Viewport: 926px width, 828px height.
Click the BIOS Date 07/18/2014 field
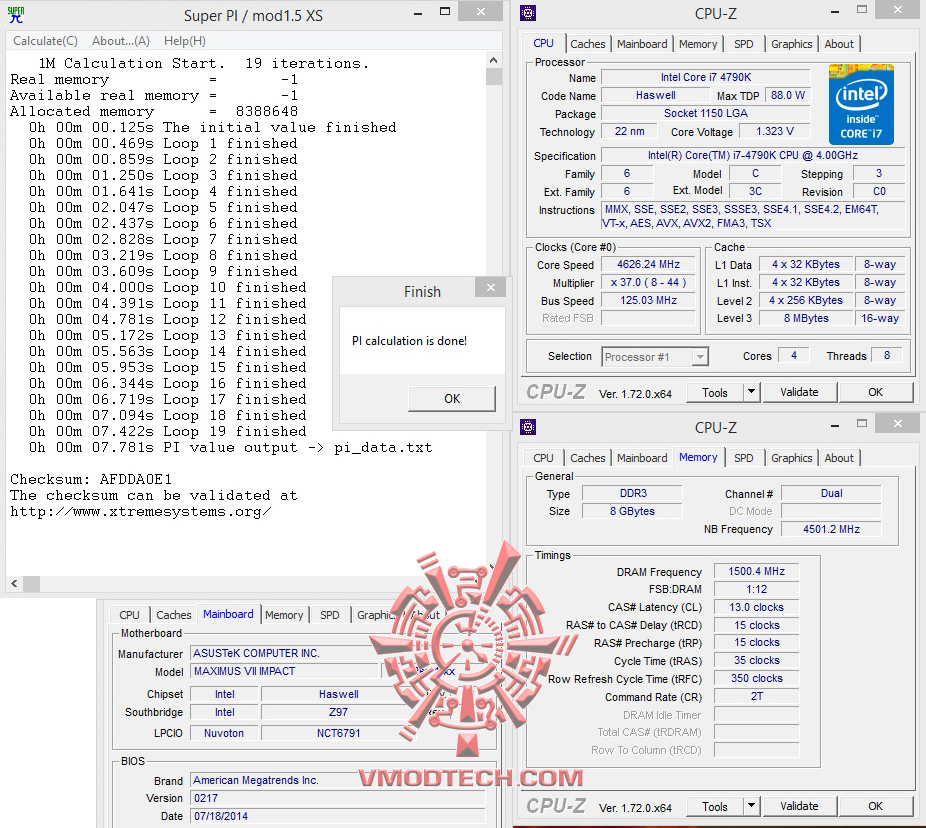(x=338, y=816)
